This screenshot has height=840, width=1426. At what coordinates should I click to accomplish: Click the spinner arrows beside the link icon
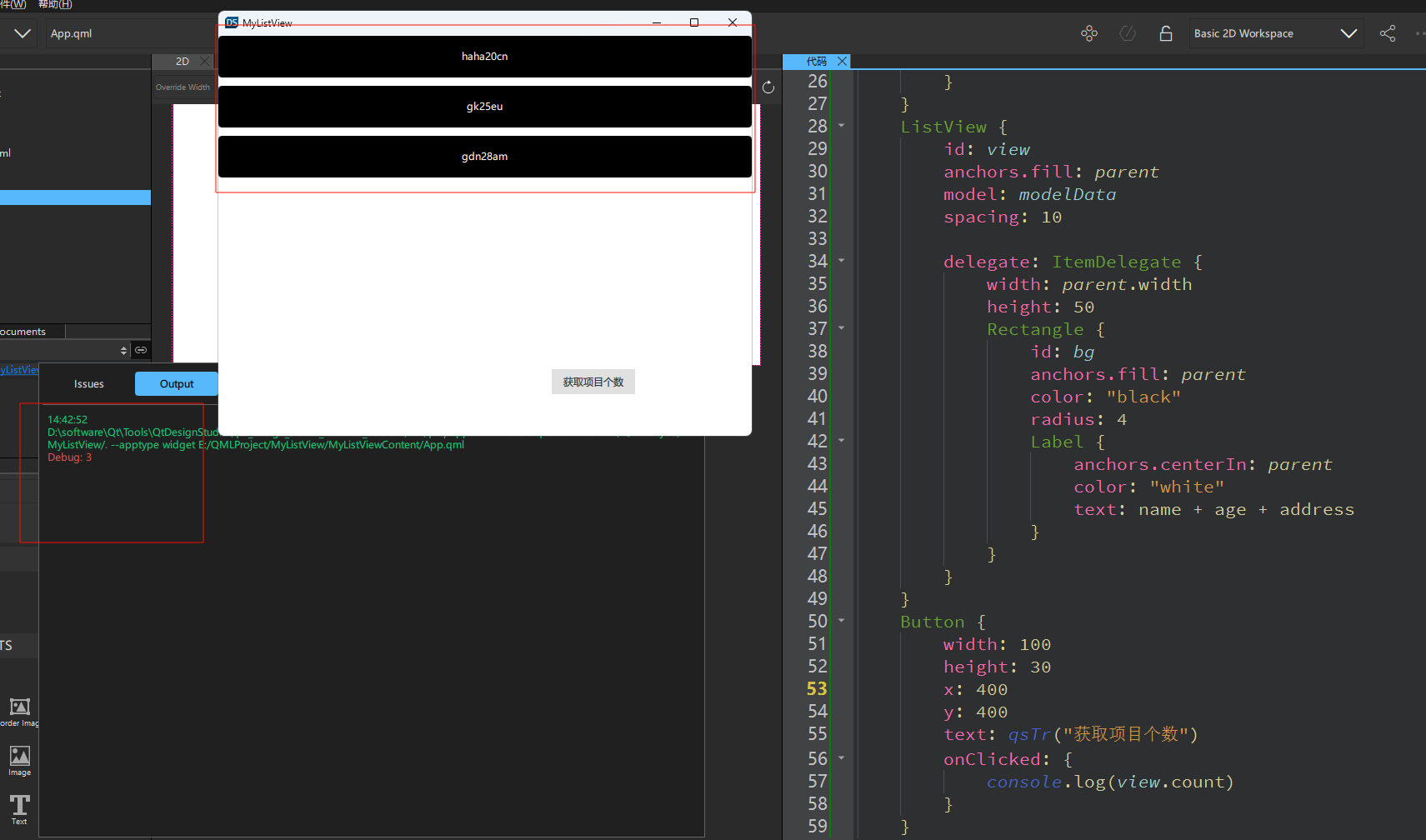(x=124, y=350)
